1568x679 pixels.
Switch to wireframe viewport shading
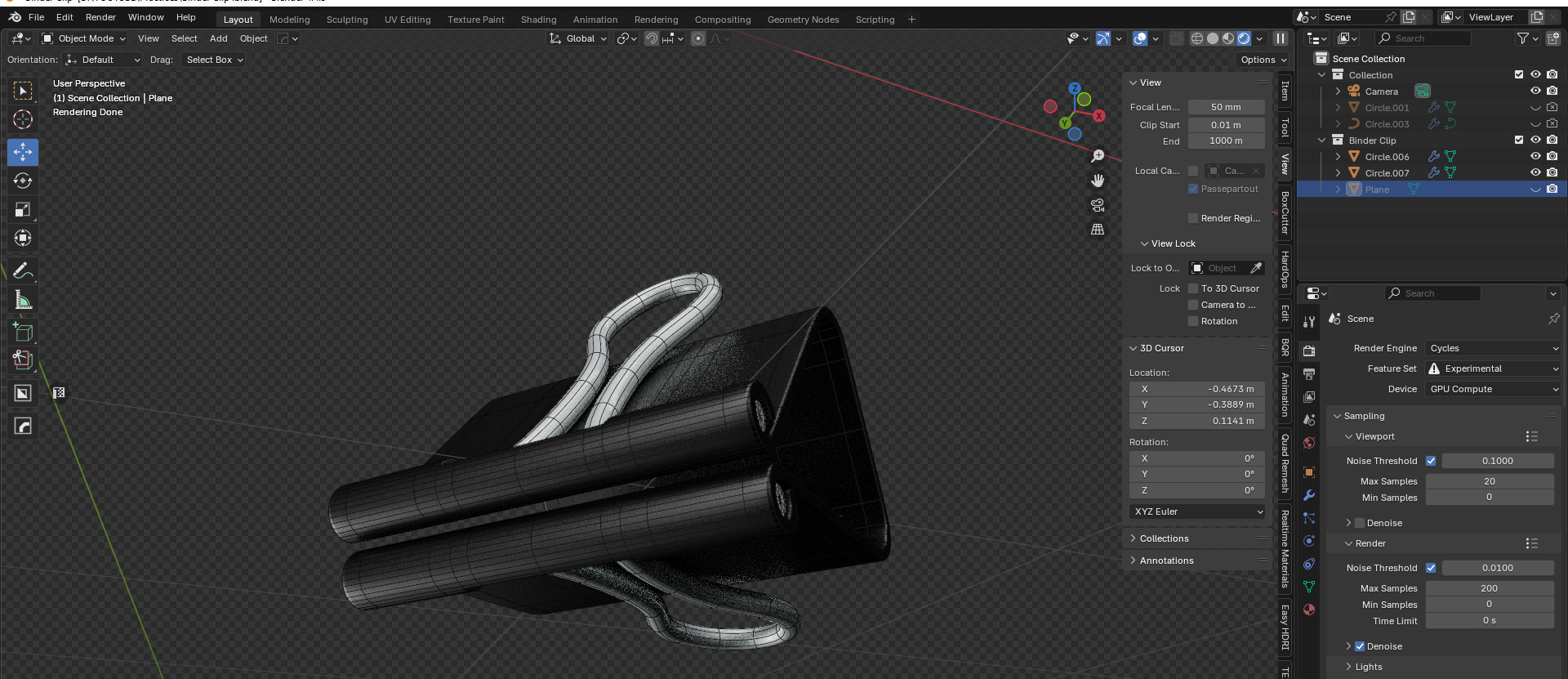click(1197, 38)
